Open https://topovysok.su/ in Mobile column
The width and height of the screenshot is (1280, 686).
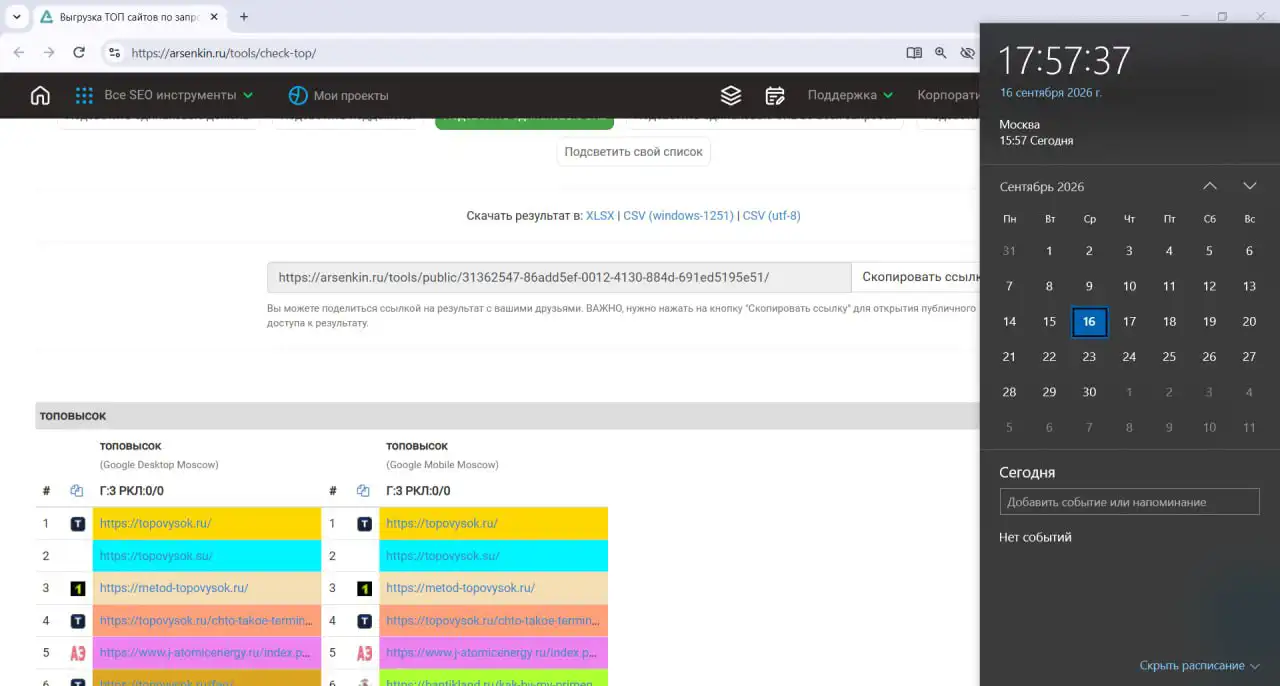pyautogui.click(x=442, y=556)
